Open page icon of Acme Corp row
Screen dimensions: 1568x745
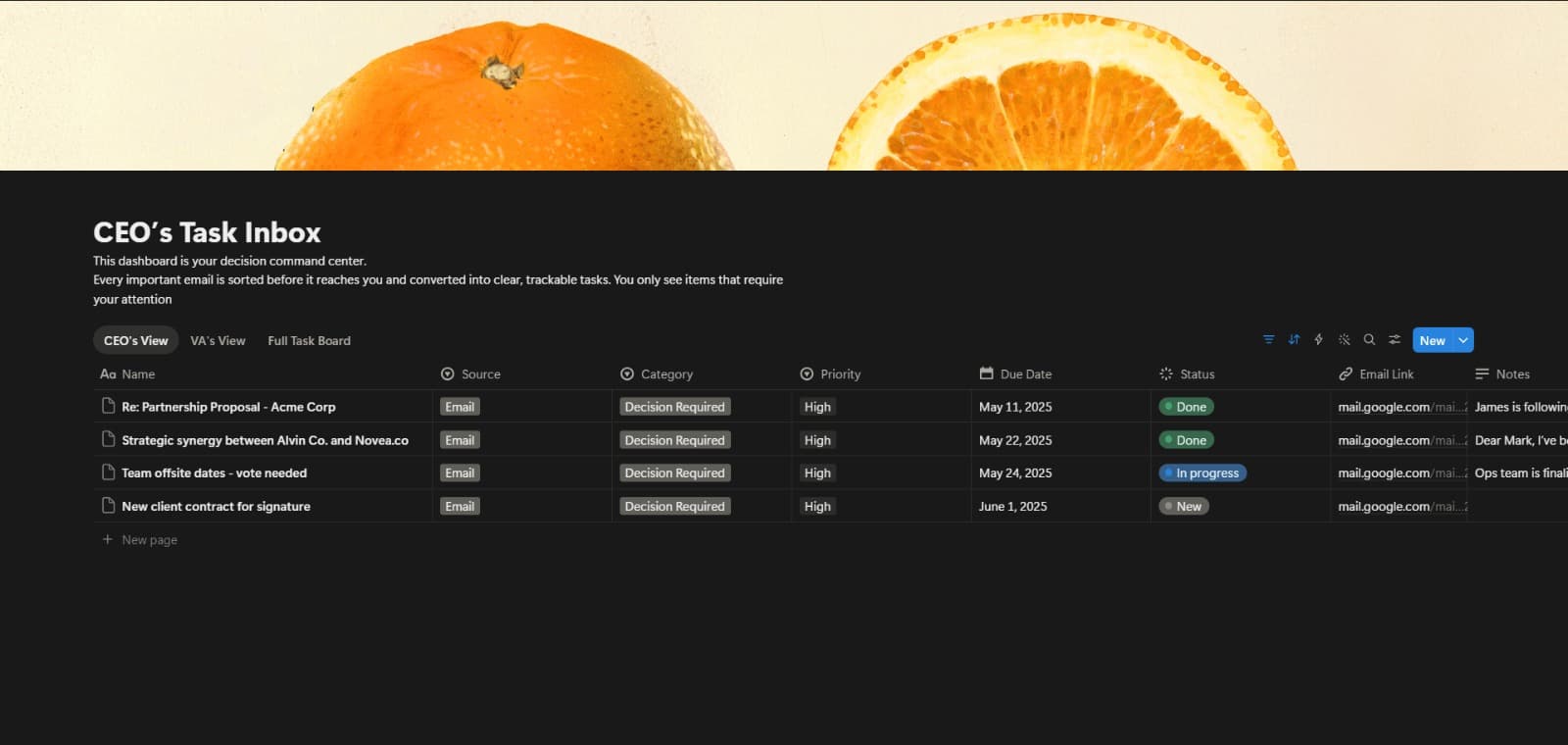click(109, 406)
